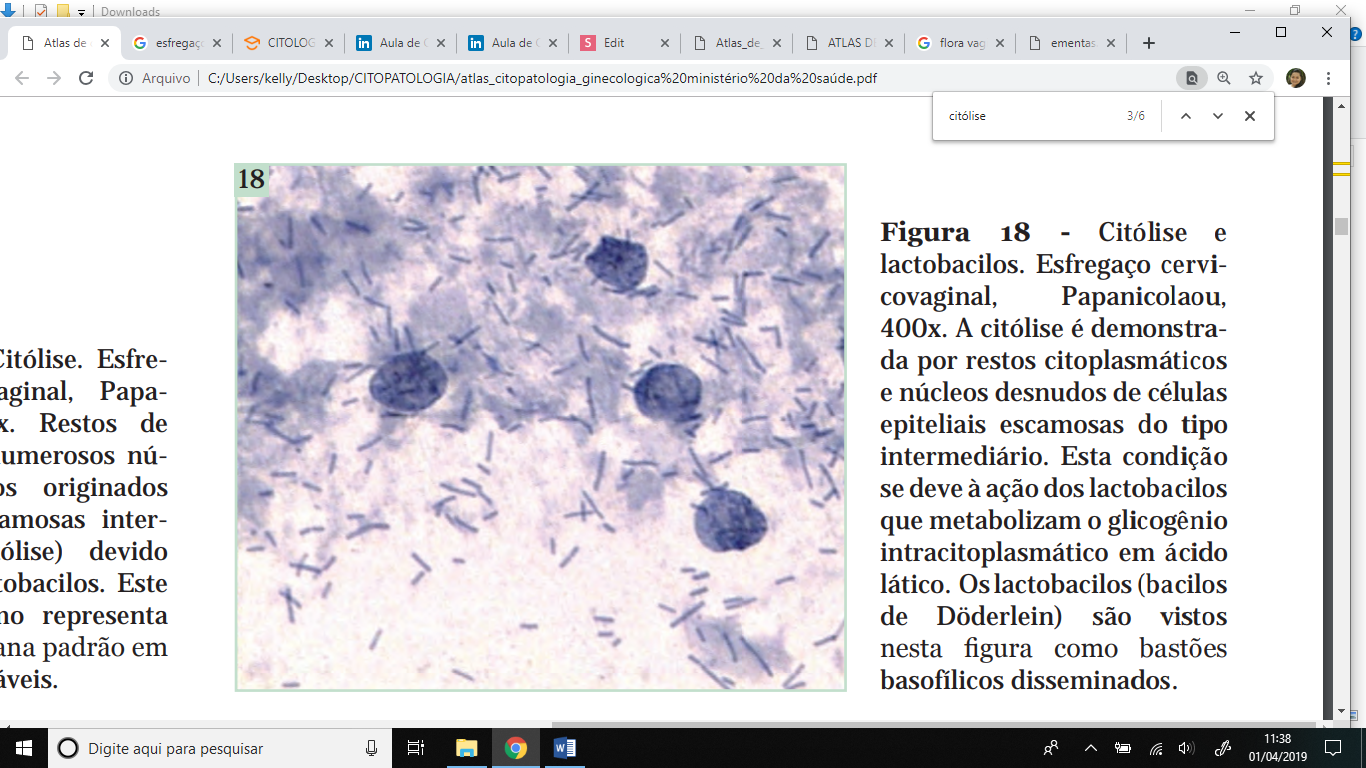The height and width of the screenshot is (768, 1366).
Task: Click the Figure 18 microscopy image
Action: [x=541, y=427]
